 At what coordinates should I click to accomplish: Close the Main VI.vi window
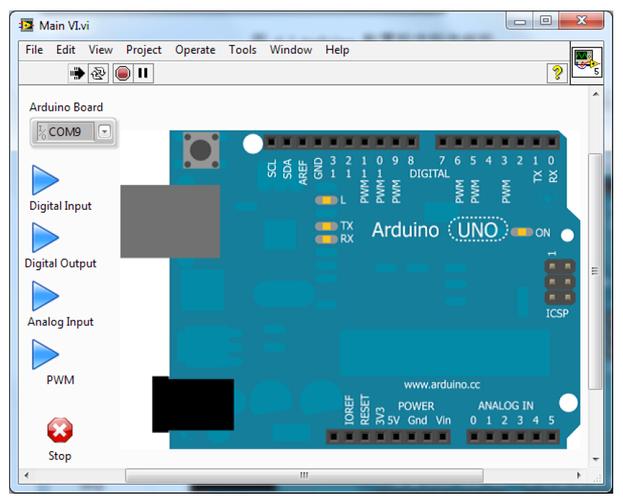582,21
